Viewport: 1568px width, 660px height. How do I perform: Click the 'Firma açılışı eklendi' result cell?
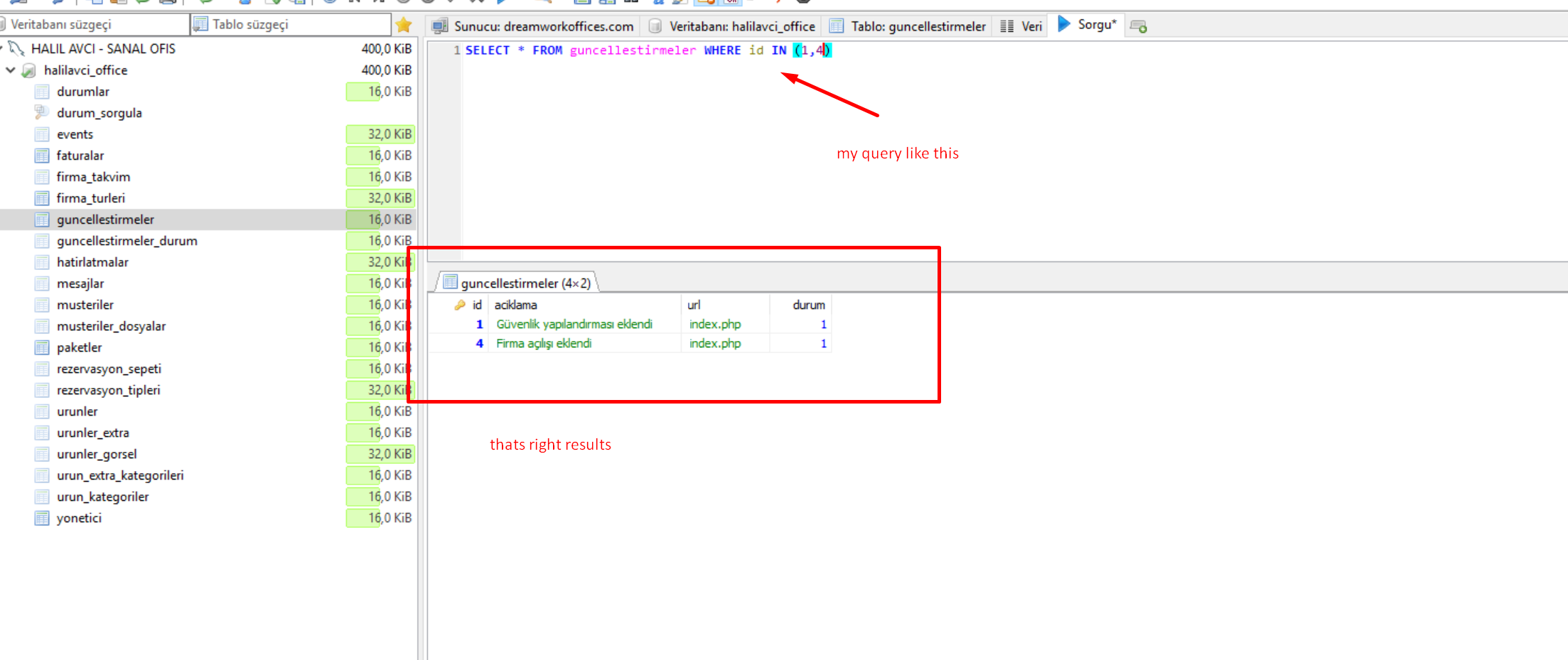[544, 344]
